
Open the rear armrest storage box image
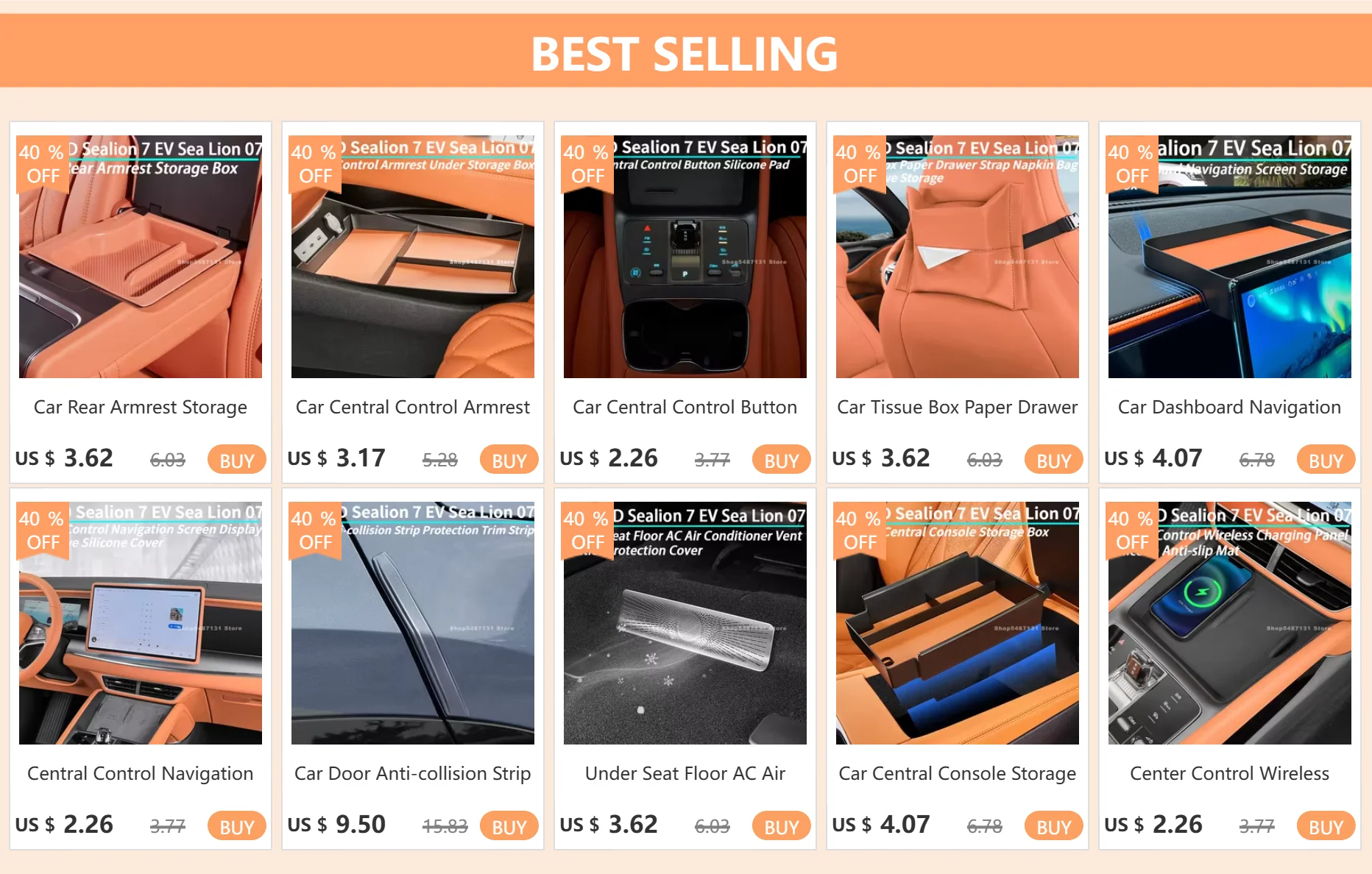tap(141, 256)
